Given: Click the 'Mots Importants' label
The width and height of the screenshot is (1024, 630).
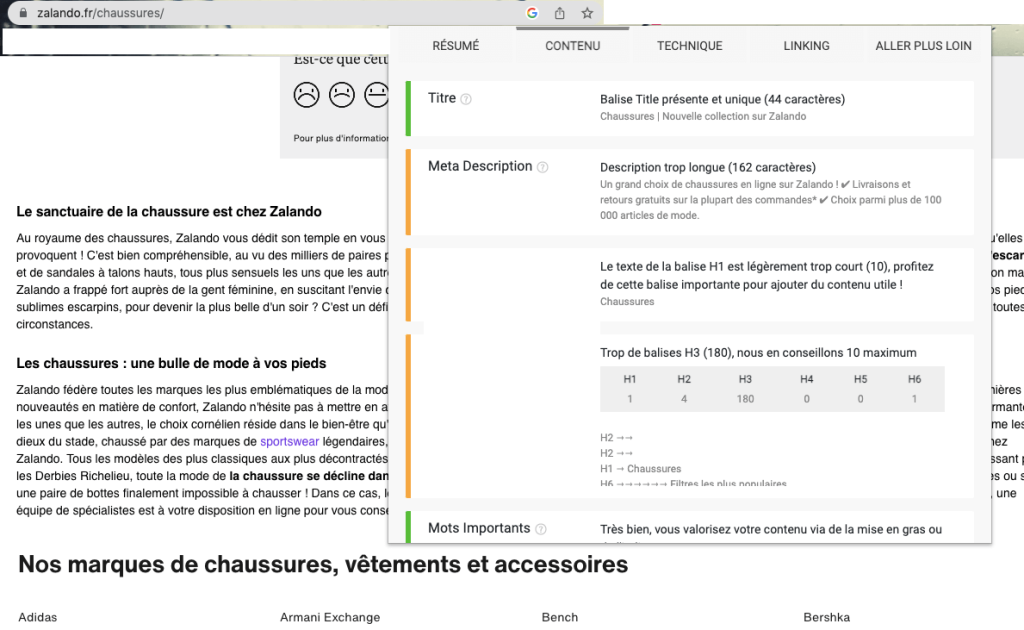Looking at the screenshot, I should tap(479, 528).
